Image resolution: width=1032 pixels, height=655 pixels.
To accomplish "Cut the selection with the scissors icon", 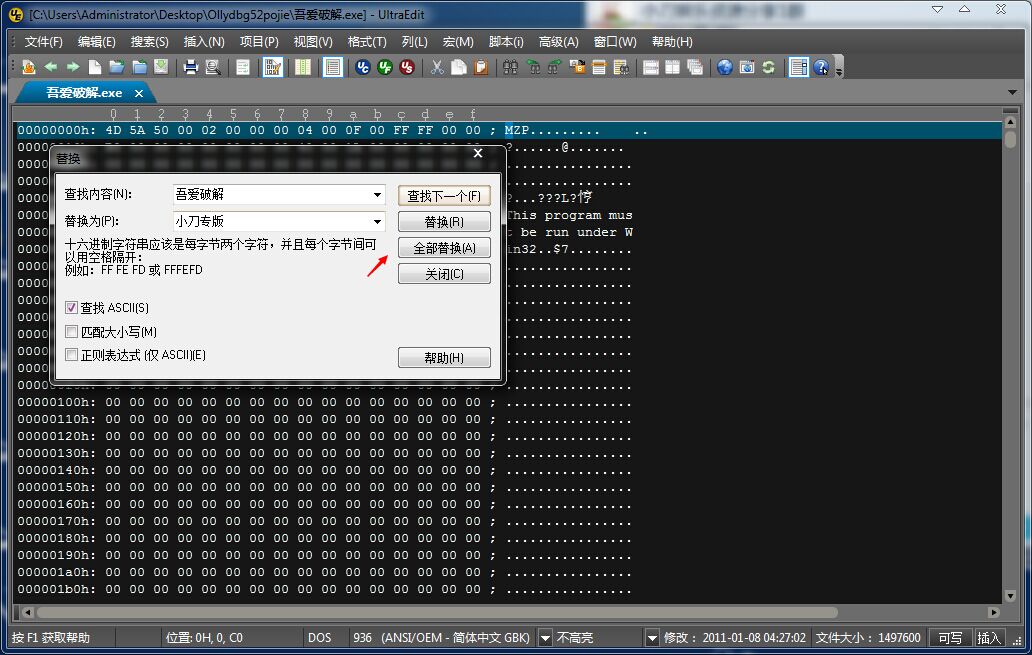I will [437, 67].
